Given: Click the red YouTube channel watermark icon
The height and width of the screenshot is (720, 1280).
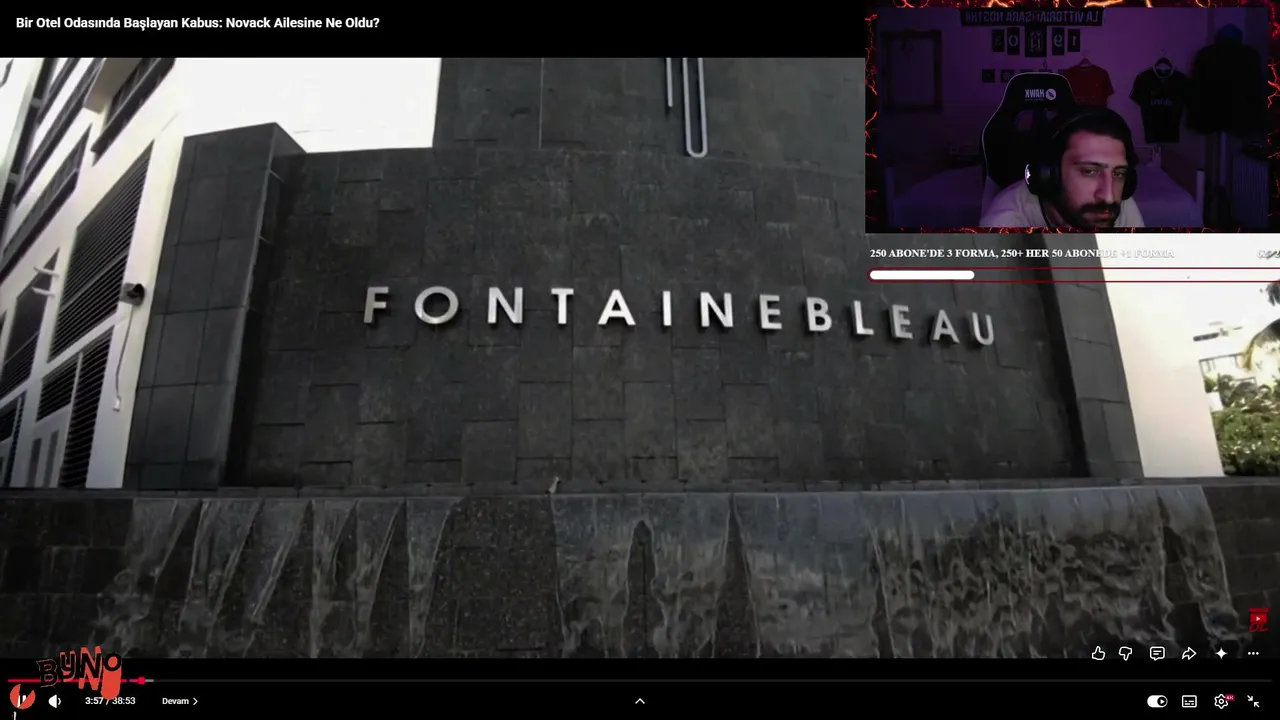Looking at the screenshot, I should coord(1258,620).
